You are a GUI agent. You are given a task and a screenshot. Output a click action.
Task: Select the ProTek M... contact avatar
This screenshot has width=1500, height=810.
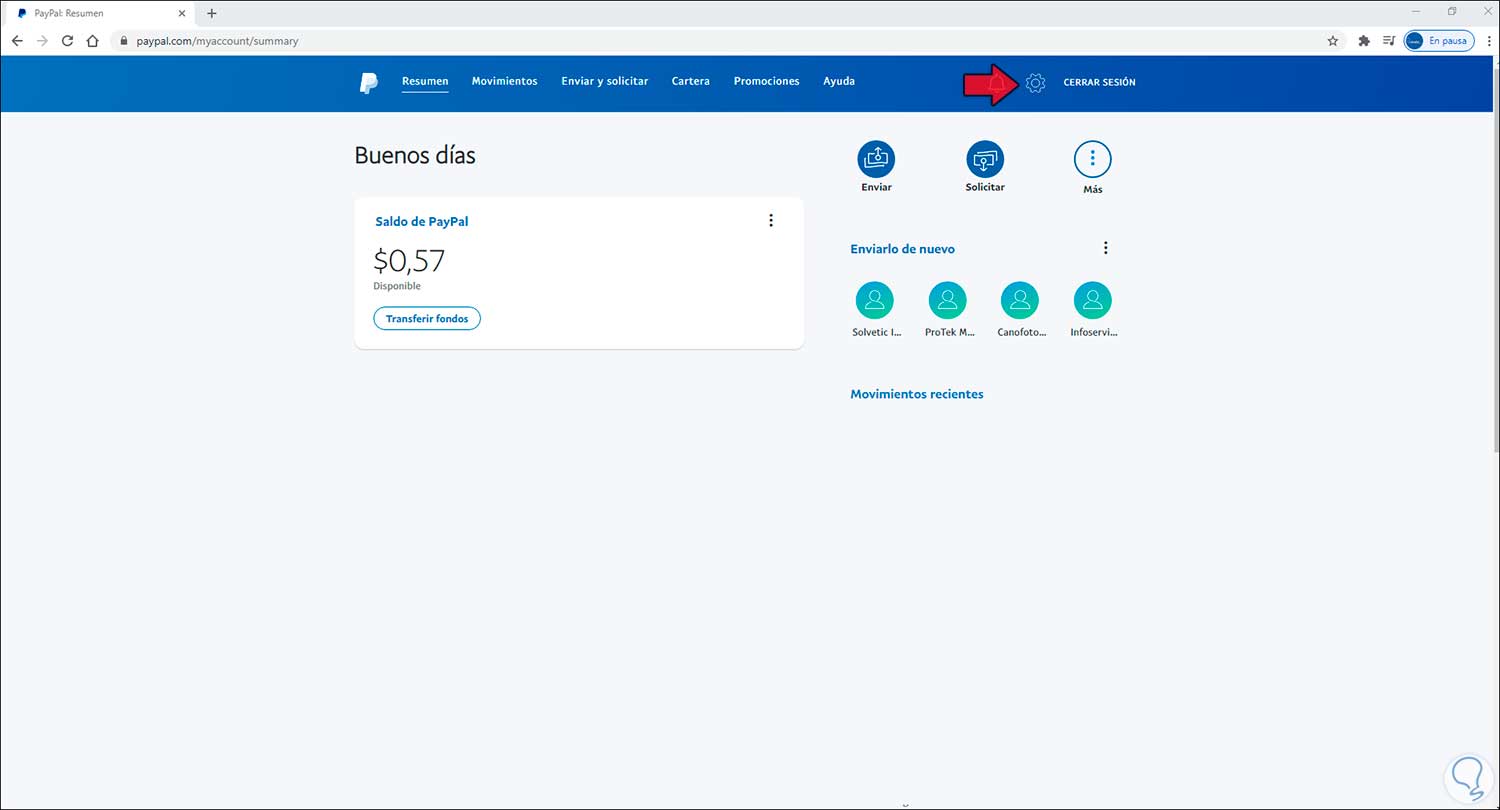click(x=948, y=300)
